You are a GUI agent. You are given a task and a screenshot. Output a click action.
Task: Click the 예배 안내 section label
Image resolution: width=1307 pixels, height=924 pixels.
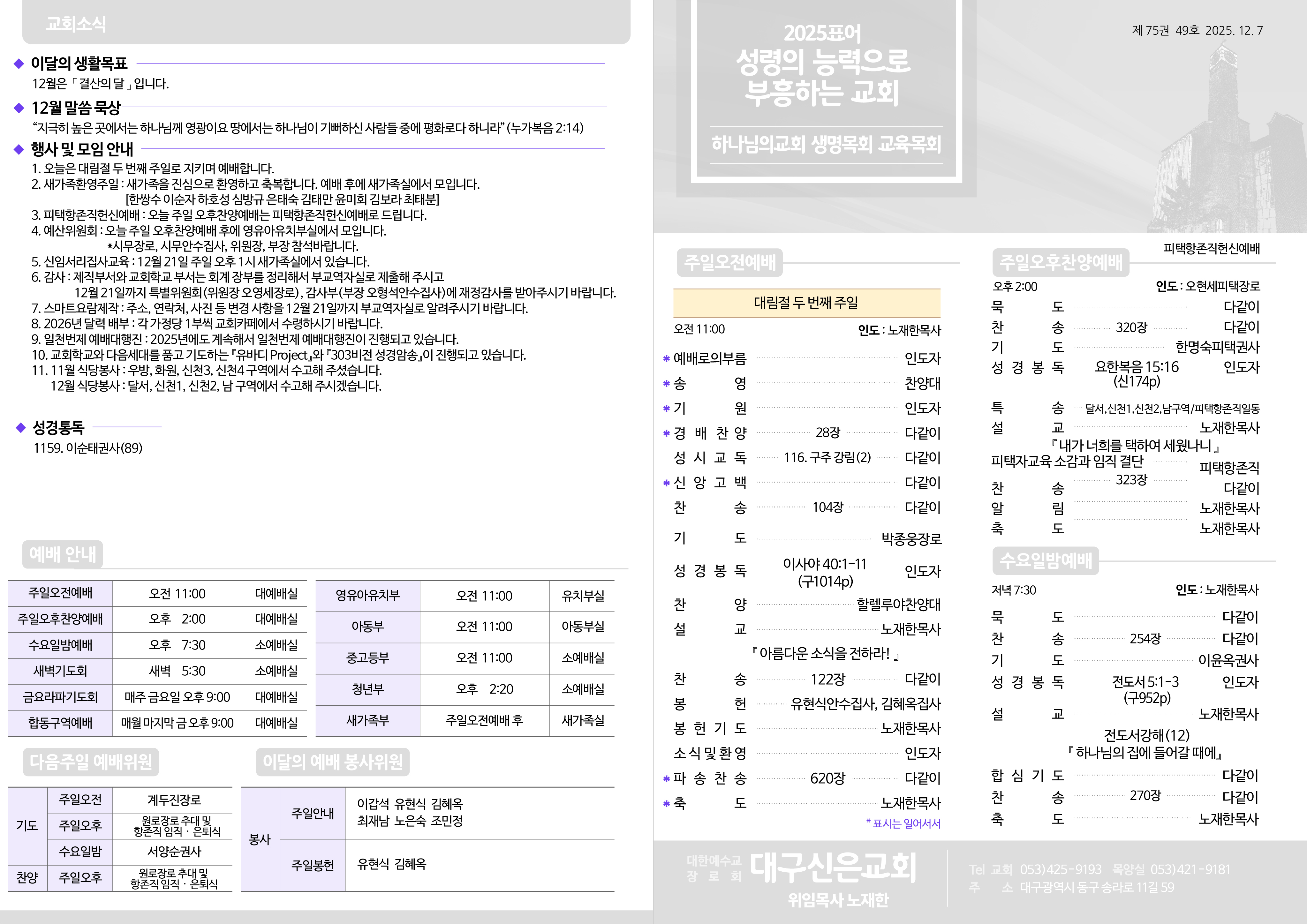(x=63, y=554)
